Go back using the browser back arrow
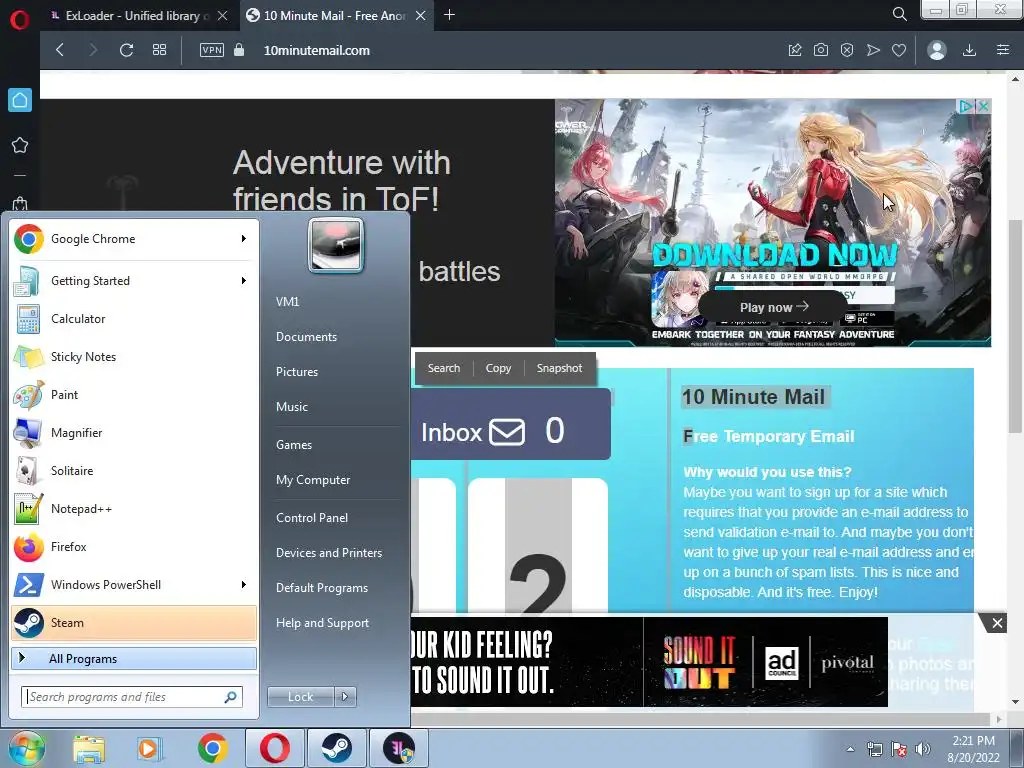This screenshot has height=768, width=1024. coord(60,50)
